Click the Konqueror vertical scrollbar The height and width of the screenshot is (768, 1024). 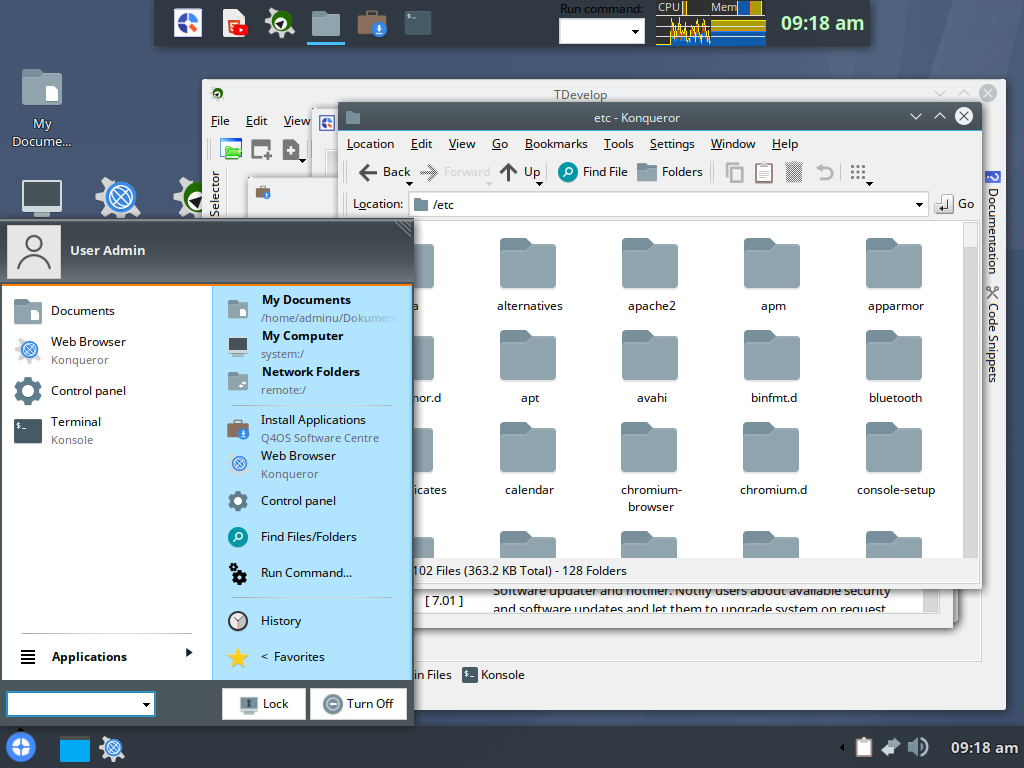[x=970, y=400]
